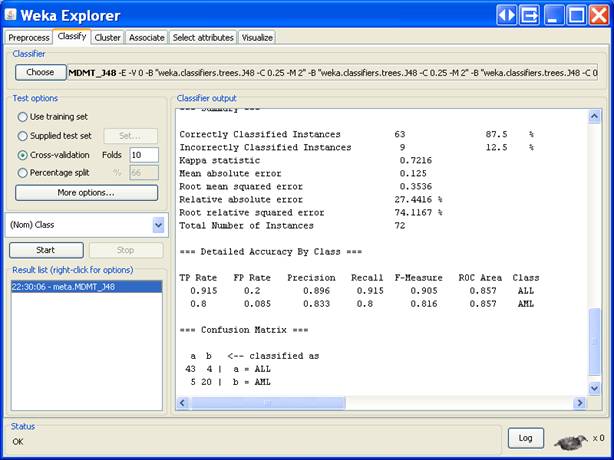Click the ALL class accuracy row
This screenshot has height=460, width=614.
(x=362, y=291)
